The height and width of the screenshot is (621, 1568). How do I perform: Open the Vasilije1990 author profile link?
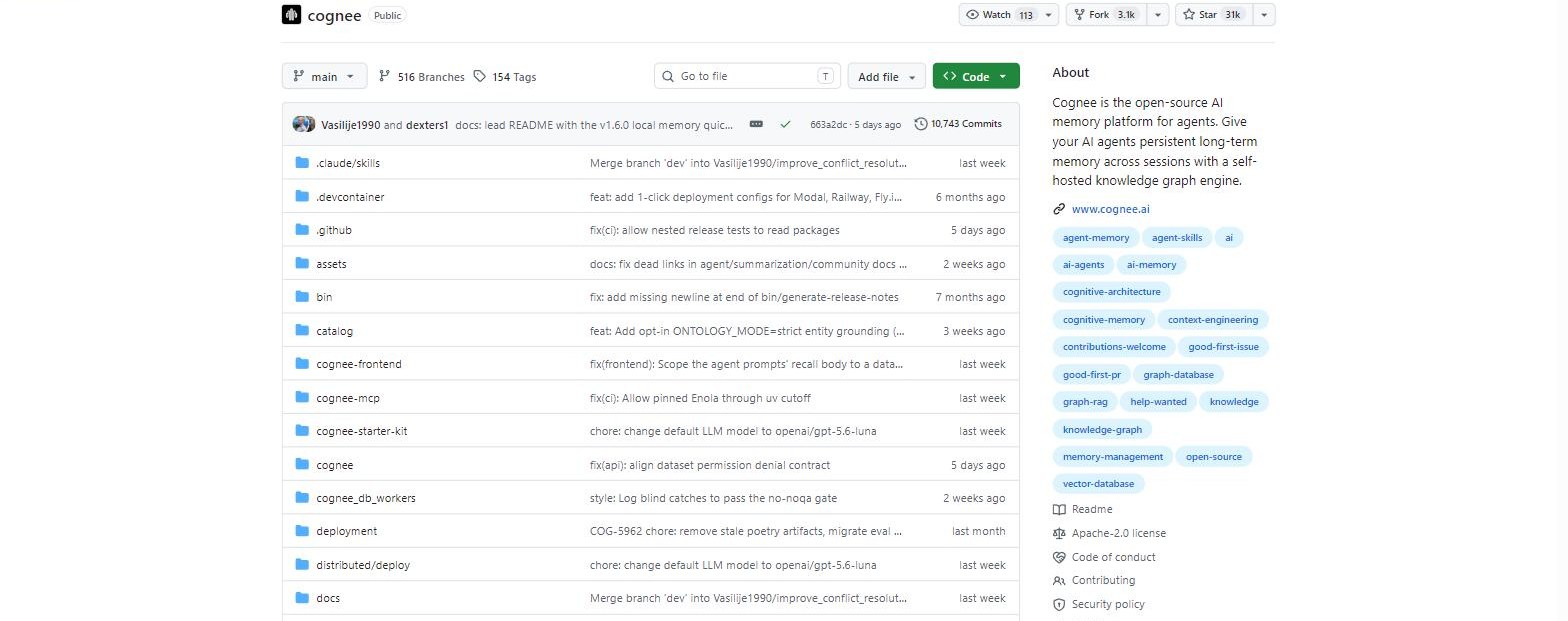coord(351,125)
